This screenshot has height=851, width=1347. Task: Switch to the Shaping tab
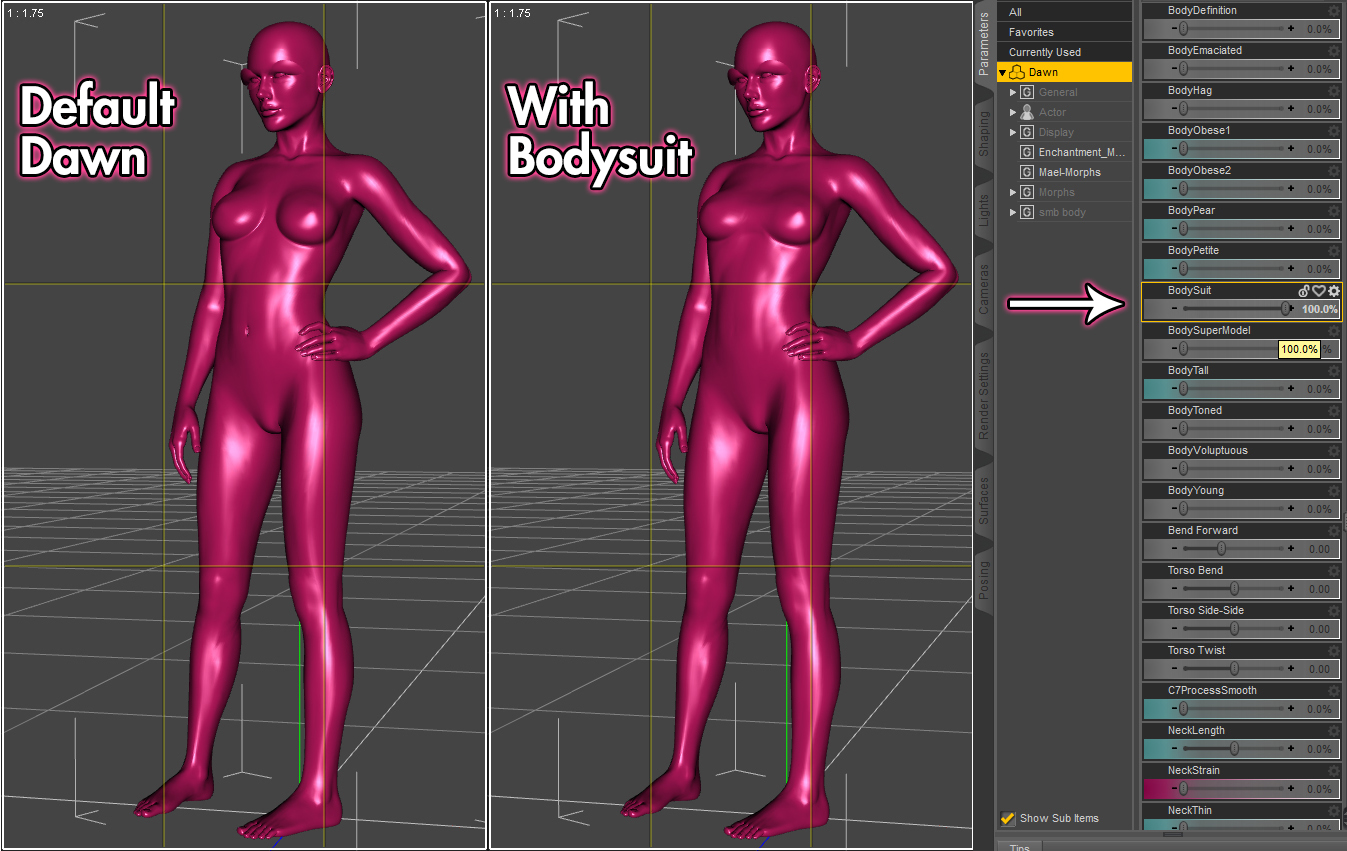984,134
